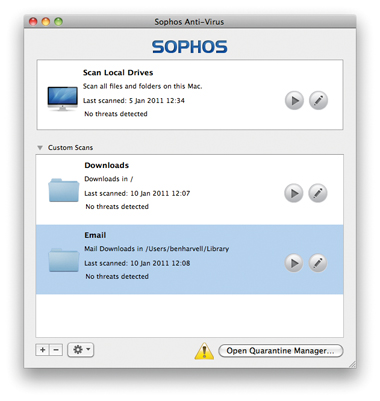Image resolution: width=380 pixels, height=401 pixels.
Task: Click 'Scan all files and folders on this Mac.'
Action: [x=142, y=86]
